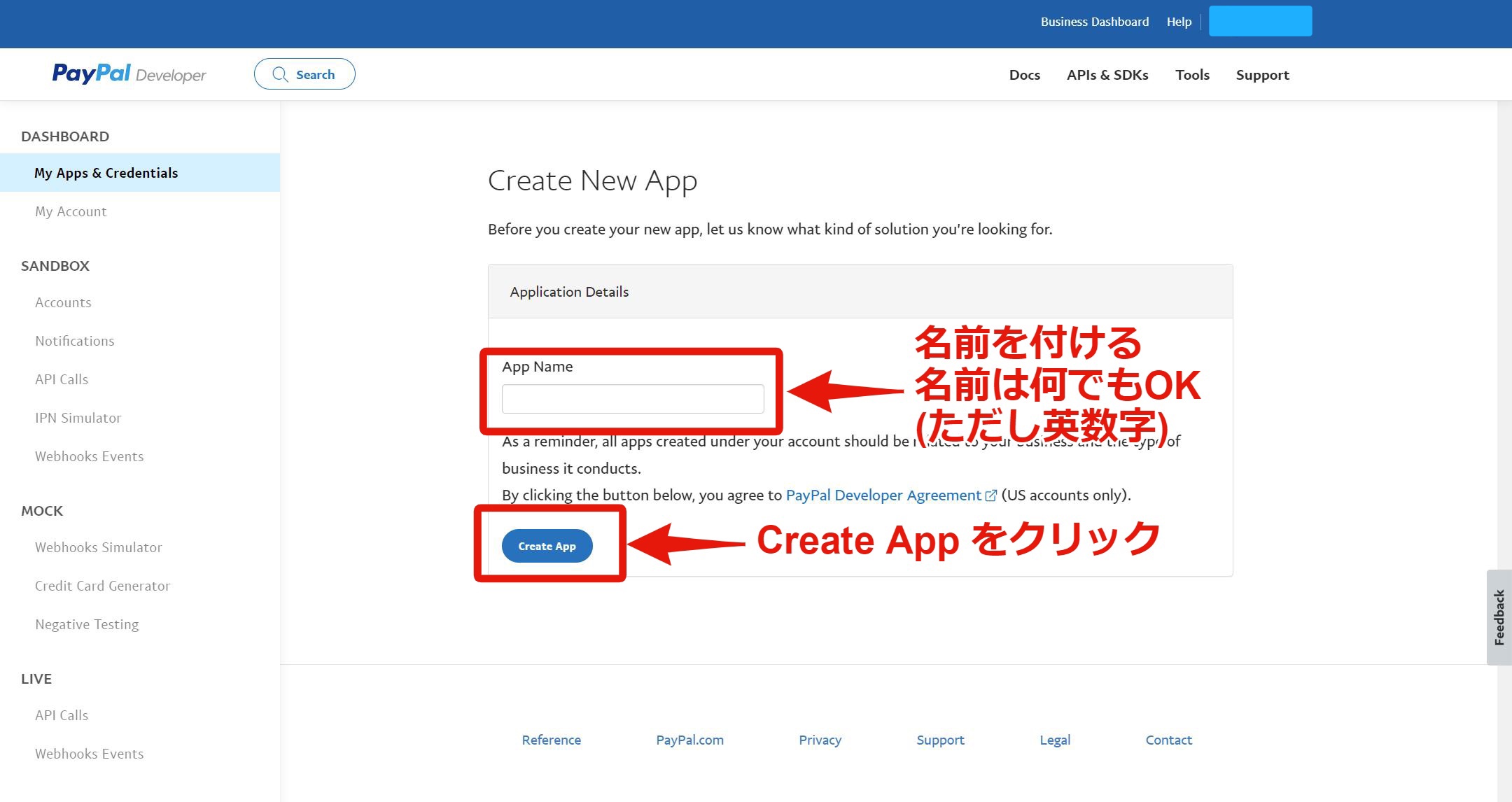Click the SANDBOX section heading
Image resolution: width=1512 pixels, height=802 pixels.
point(55,266)
